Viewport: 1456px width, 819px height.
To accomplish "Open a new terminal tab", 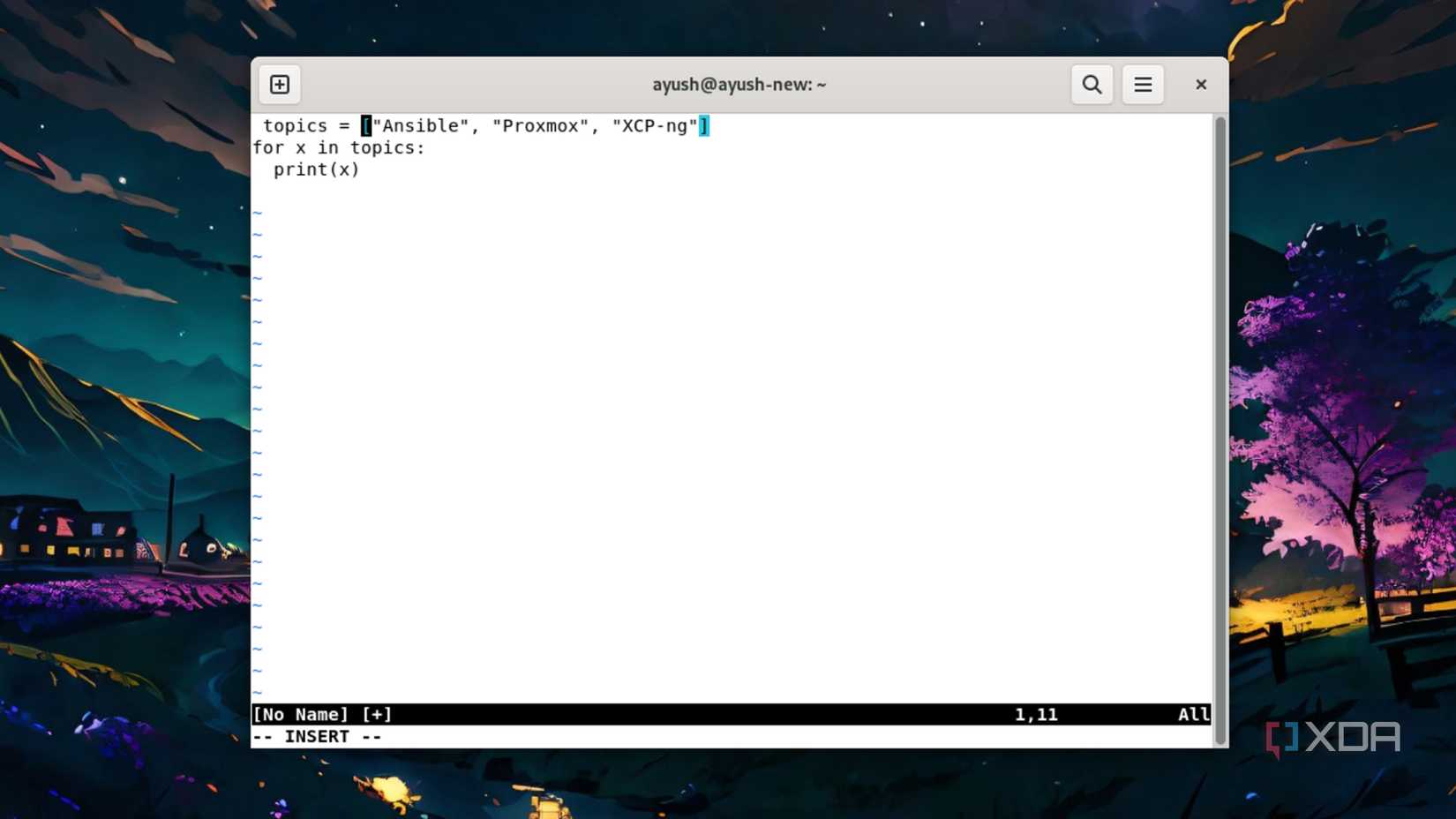I will click(x=280, y=85).
